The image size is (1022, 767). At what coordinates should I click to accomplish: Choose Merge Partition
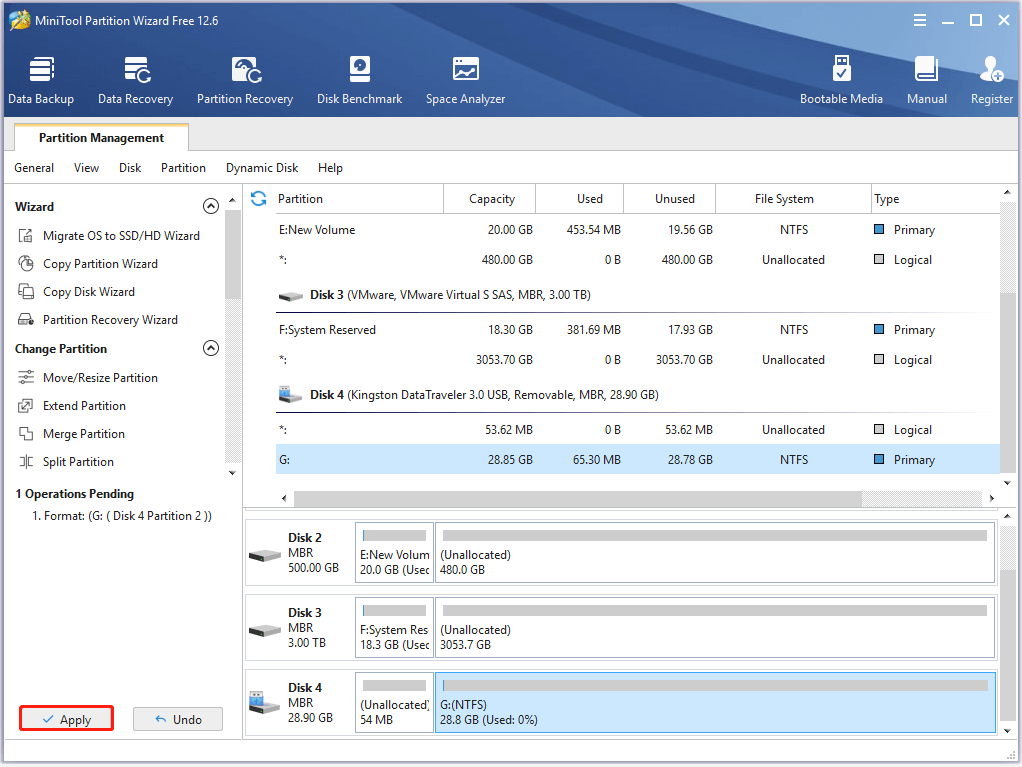tap(71, 433)
